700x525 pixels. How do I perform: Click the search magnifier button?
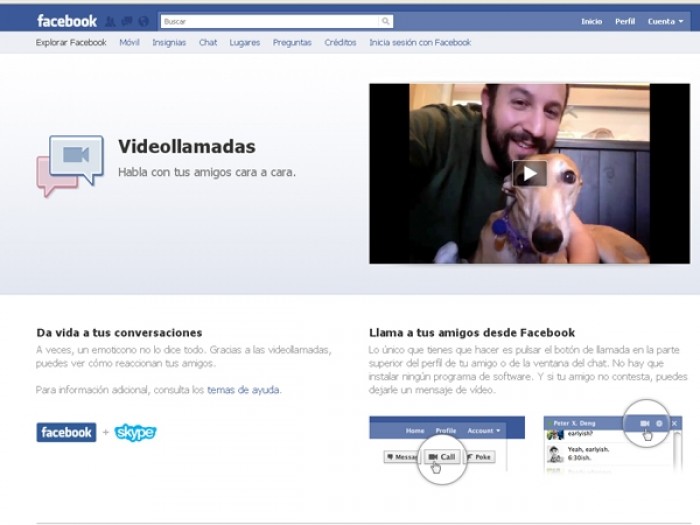point(385,21)
